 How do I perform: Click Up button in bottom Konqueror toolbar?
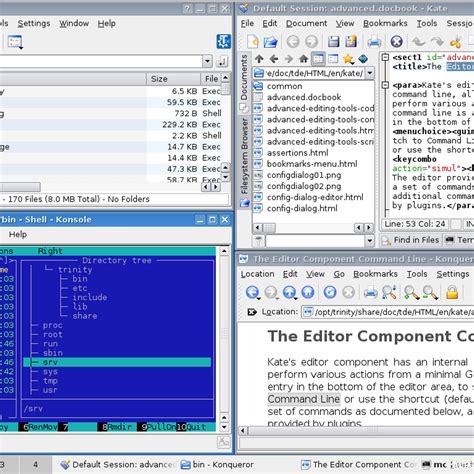289,292
